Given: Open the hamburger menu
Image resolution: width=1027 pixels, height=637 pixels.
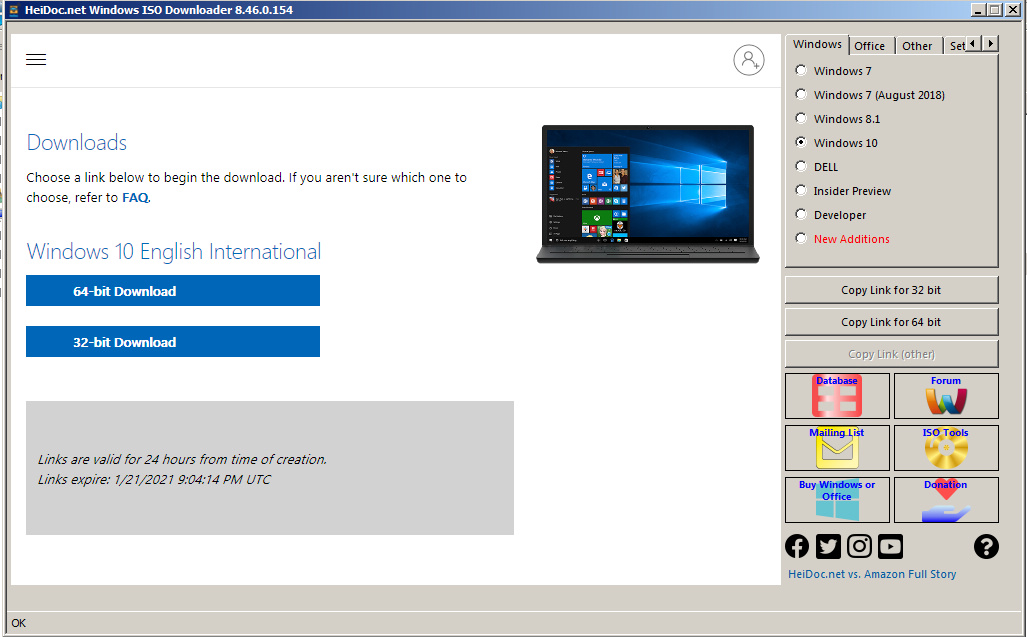Looking at the screenshot, I should point(36,60).
